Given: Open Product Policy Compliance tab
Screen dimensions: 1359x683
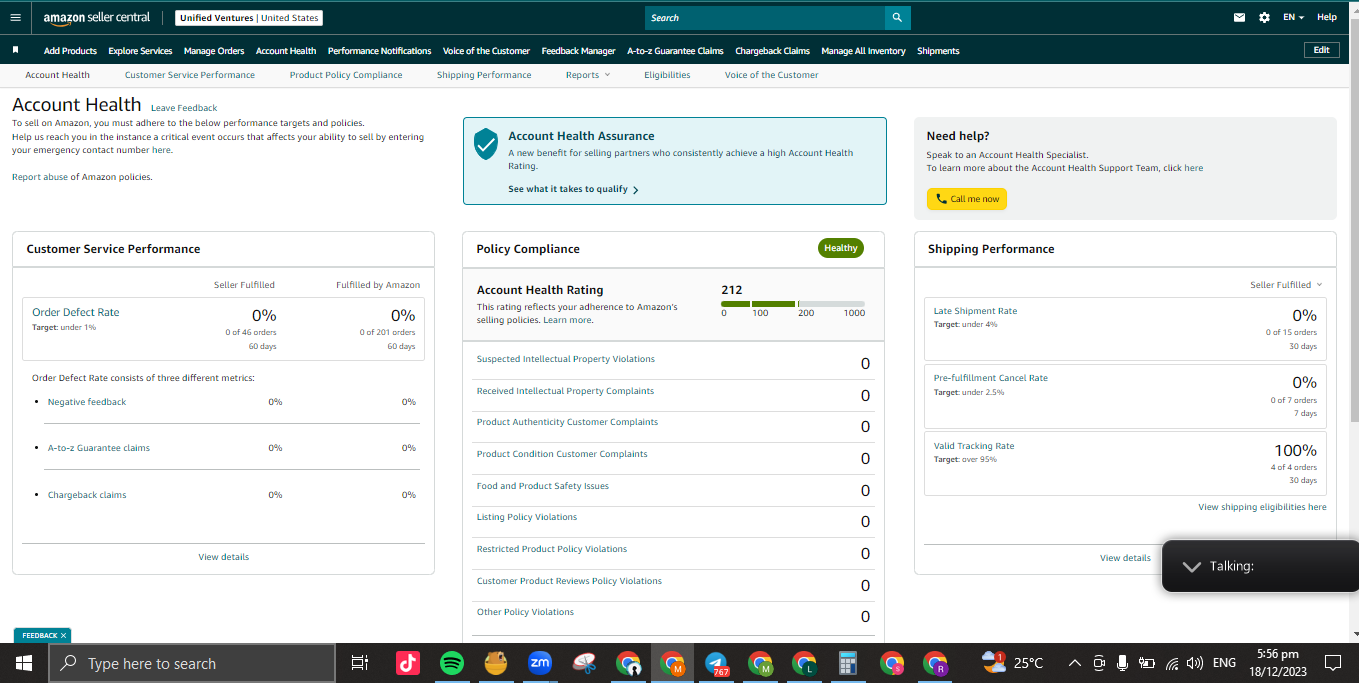Looking at the screenshot, I should pos(346,75).
